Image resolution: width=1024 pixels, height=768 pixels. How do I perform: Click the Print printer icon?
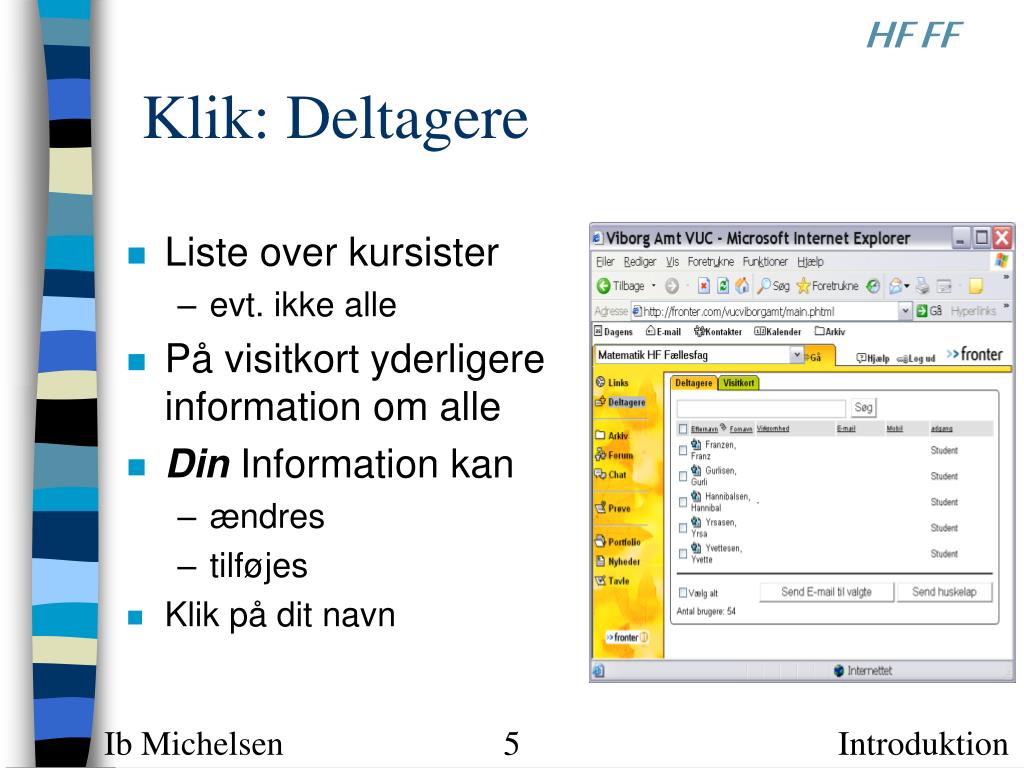[922, 286]
